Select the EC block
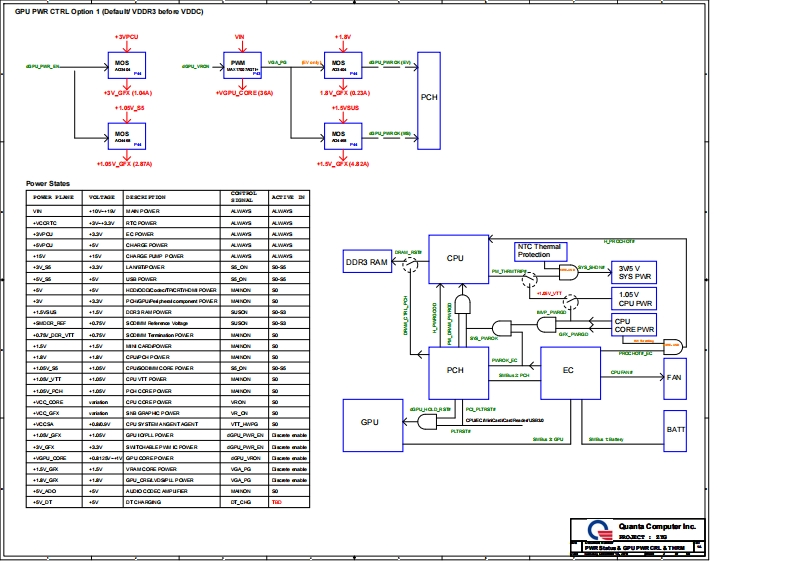 (569, 370)
